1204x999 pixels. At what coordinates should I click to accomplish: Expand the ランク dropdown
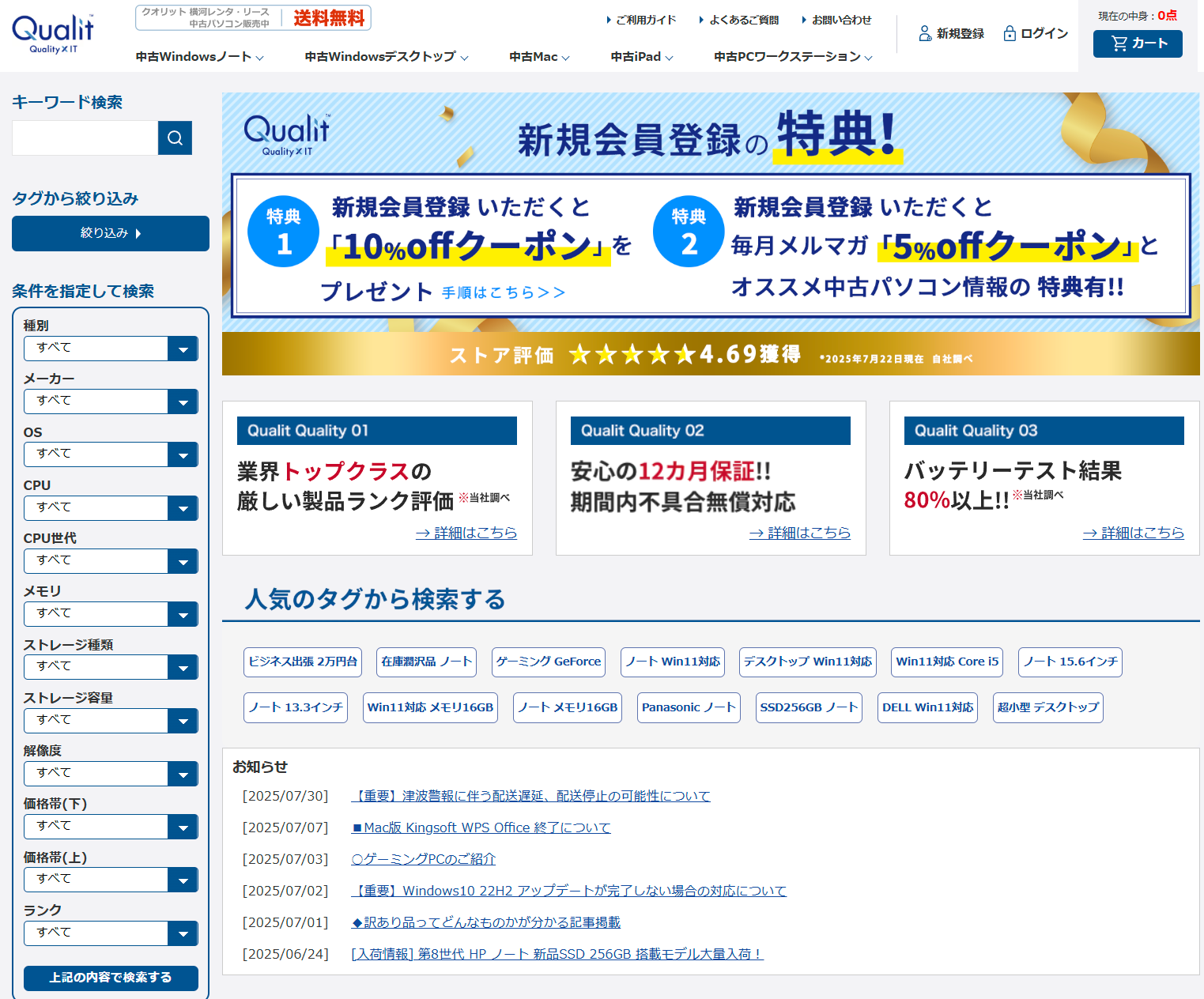point(111,933)
